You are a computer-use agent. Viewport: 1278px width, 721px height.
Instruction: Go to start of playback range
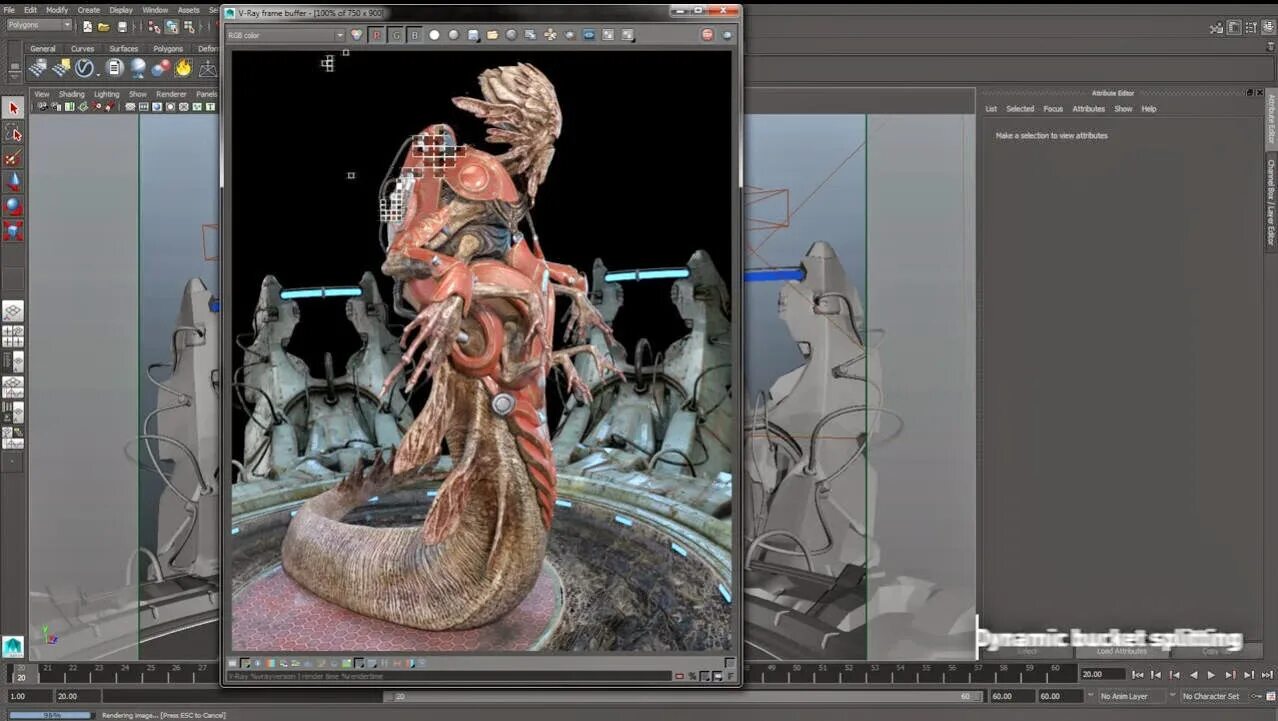[1138, 675]
